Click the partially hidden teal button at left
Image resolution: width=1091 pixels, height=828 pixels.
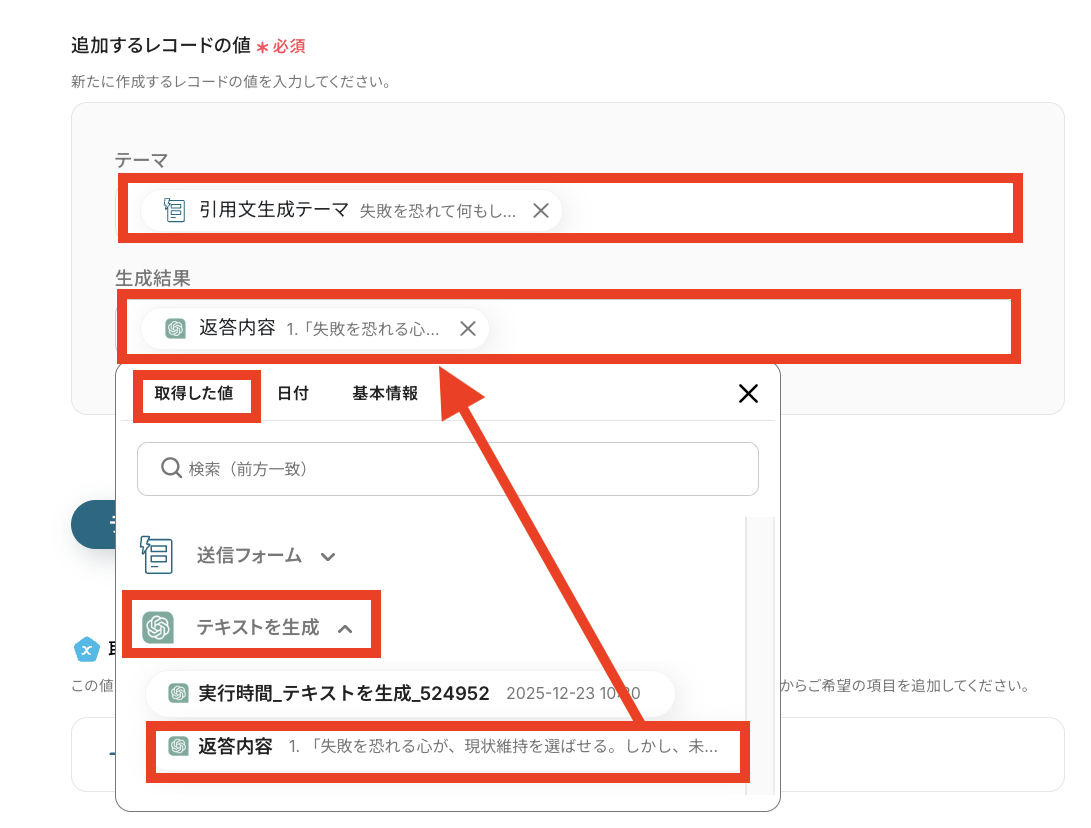(93, 525)
